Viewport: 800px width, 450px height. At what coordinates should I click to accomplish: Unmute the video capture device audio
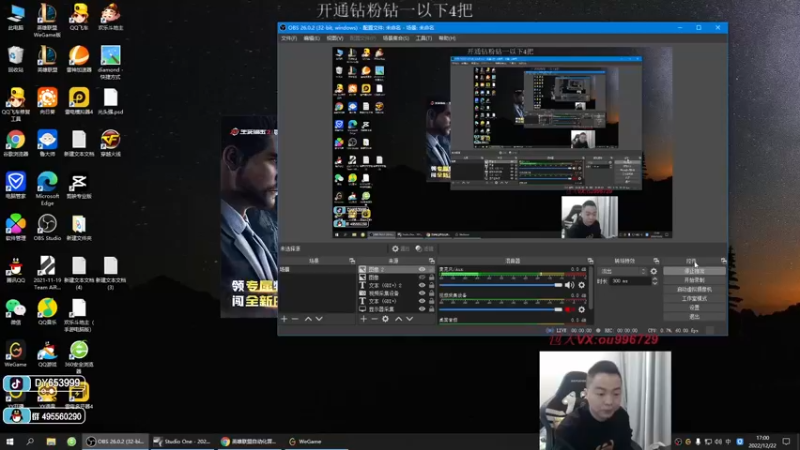click(x=569, y=310)
